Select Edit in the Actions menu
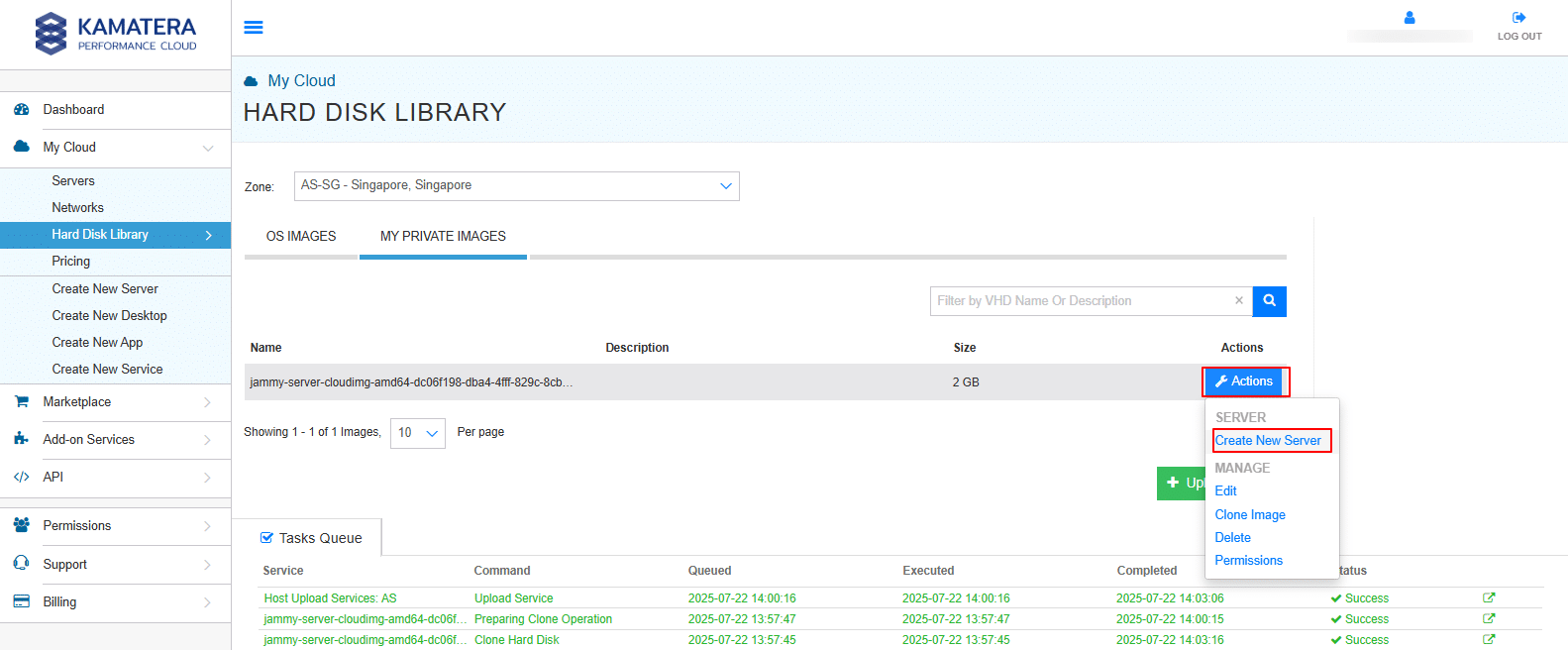Screen dimensions: 1568x650 tap(1225, 490)
